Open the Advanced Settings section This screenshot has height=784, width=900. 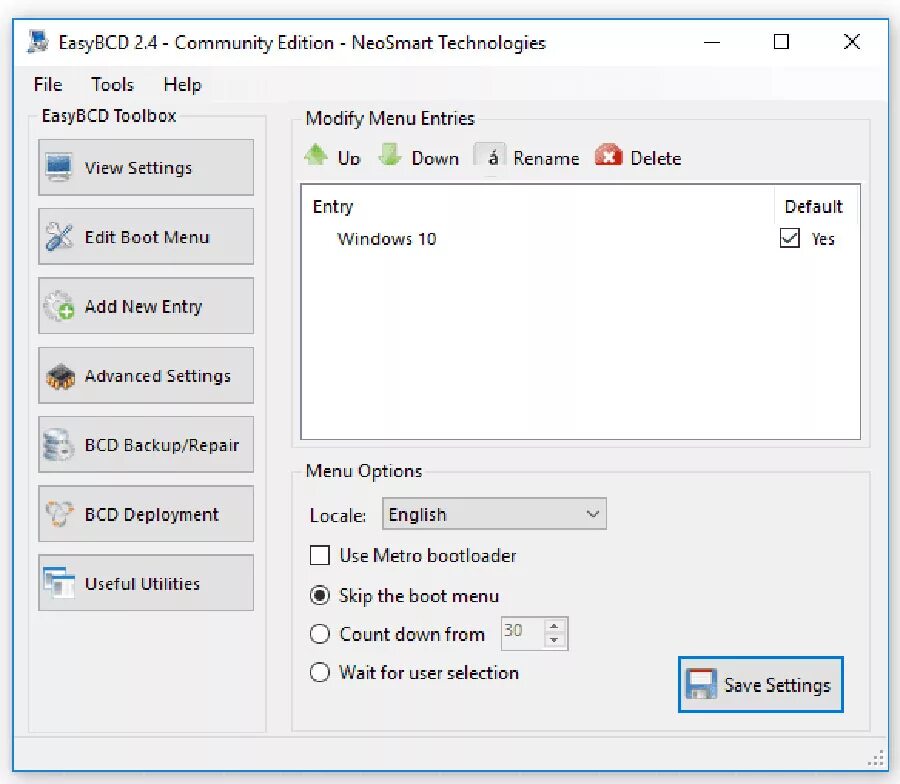[146, 375]
